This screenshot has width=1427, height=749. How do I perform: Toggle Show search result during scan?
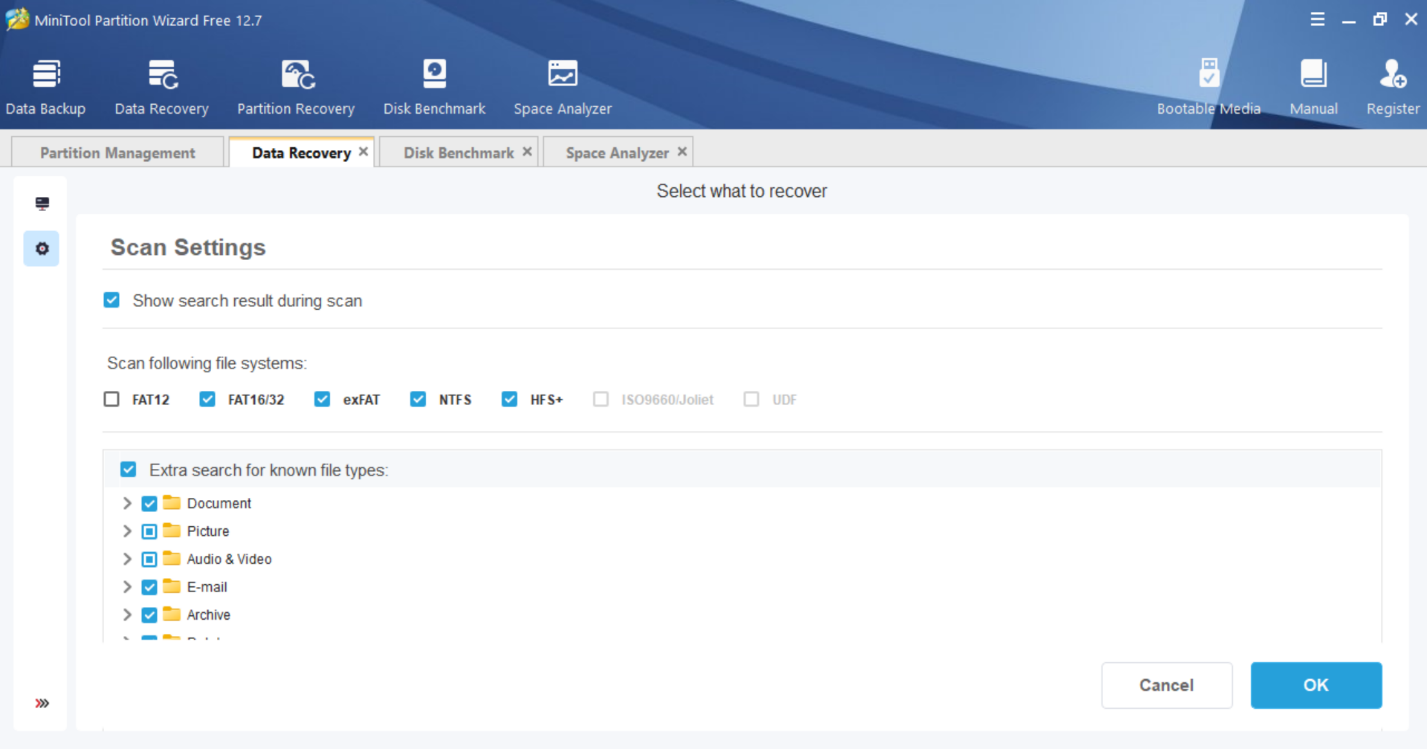tap(112, 300)
